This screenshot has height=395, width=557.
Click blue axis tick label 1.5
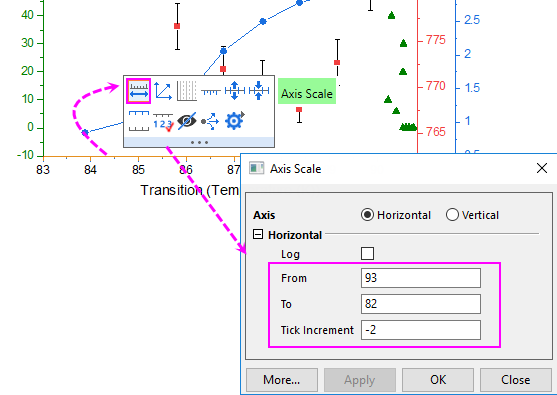click(x=472, y=88)
